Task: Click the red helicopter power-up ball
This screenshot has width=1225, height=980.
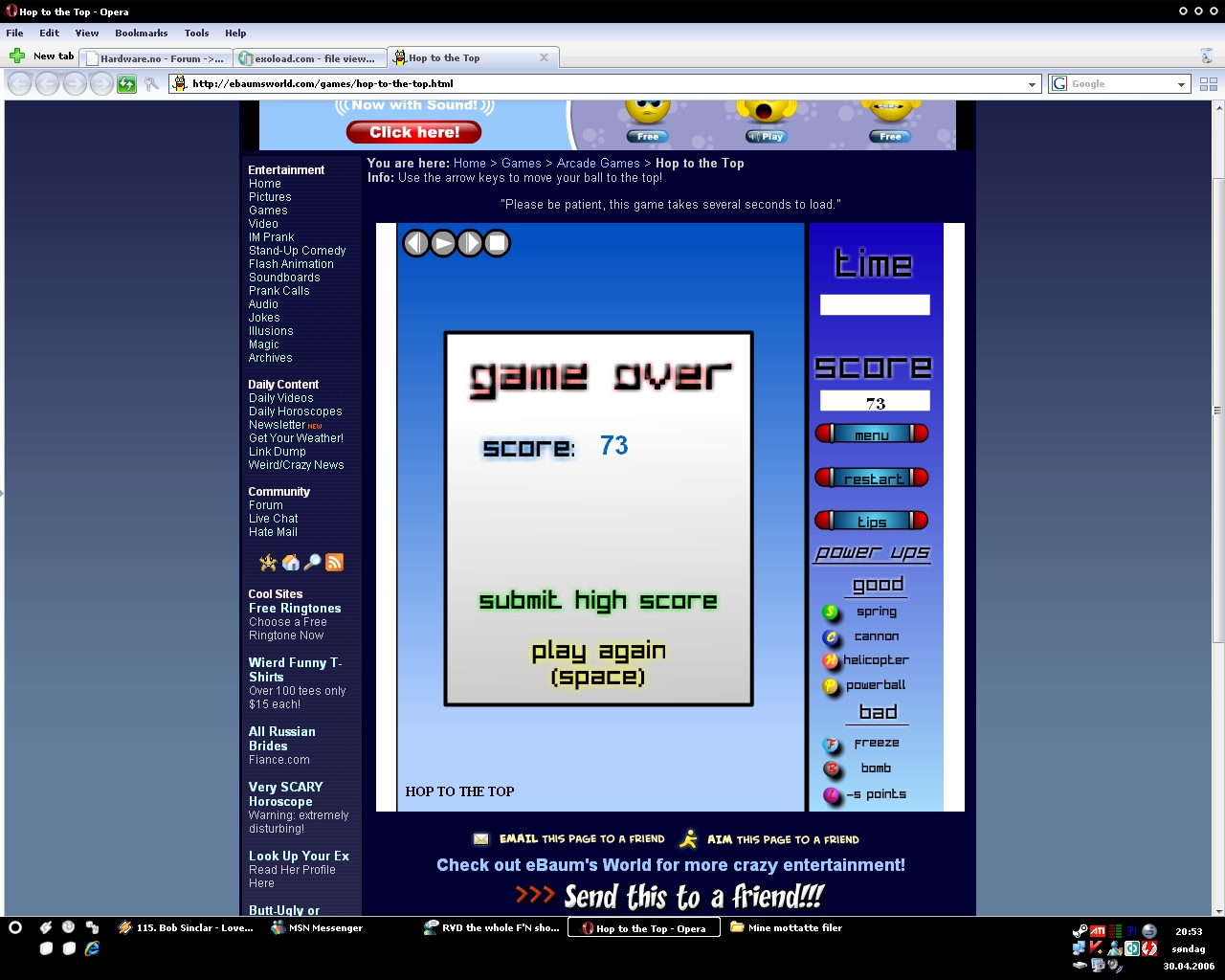Action: click(x=831, y=661)
